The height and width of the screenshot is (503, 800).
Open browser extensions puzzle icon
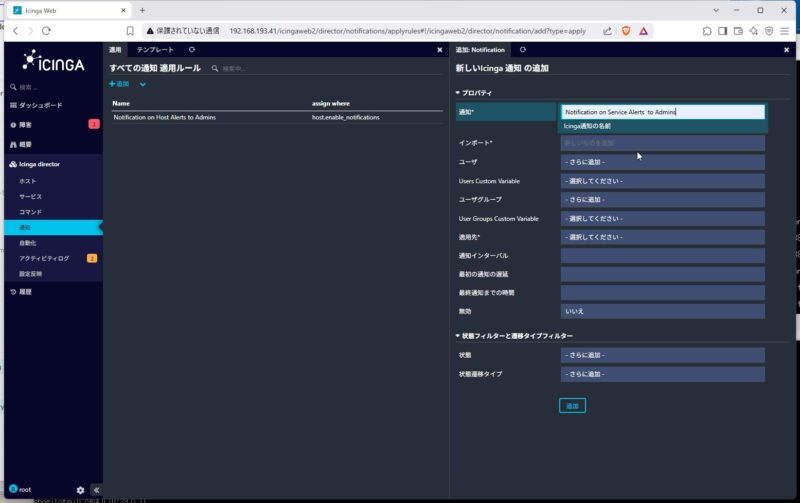click(707, 31)
